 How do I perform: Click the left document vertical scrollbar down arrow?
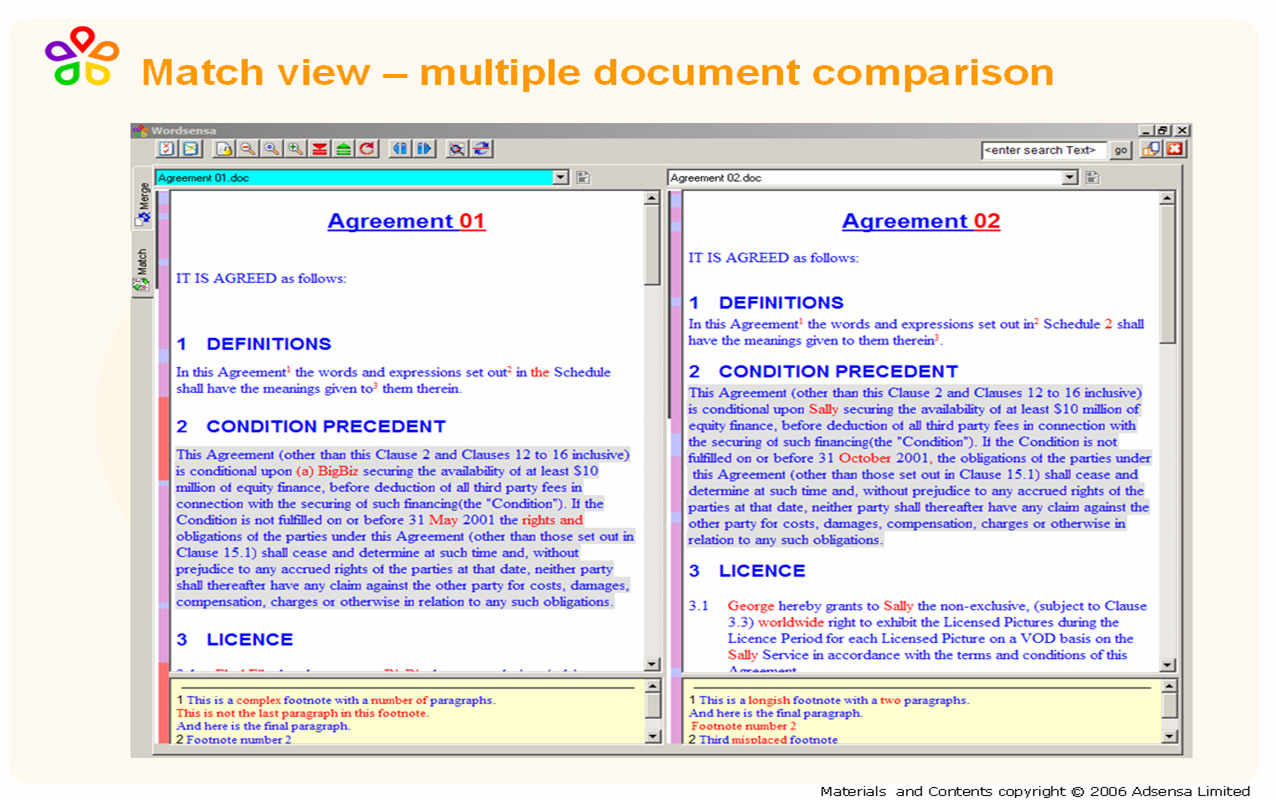[652, 664]
